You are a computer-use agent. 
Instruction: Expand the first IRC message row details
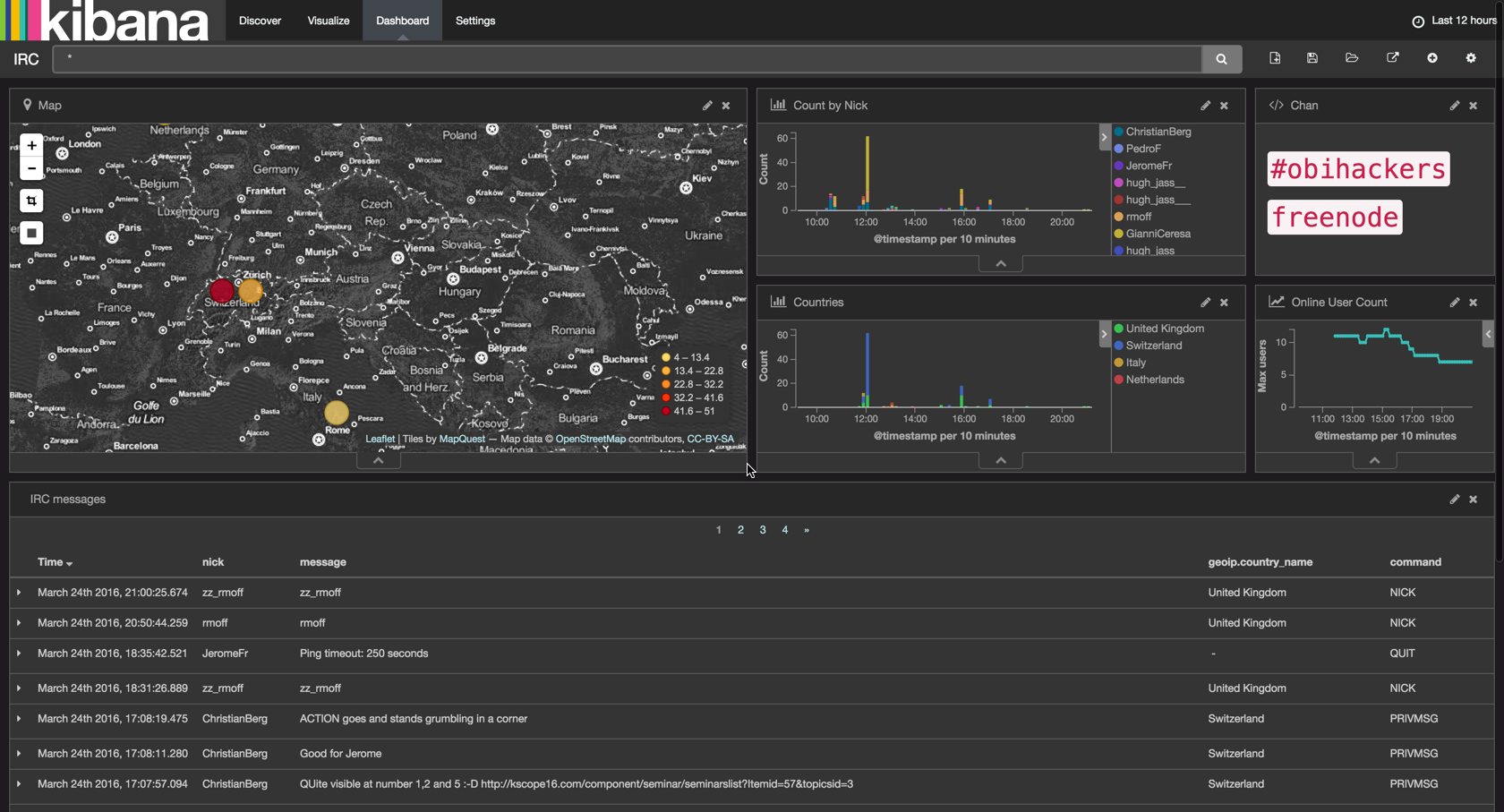19,592
